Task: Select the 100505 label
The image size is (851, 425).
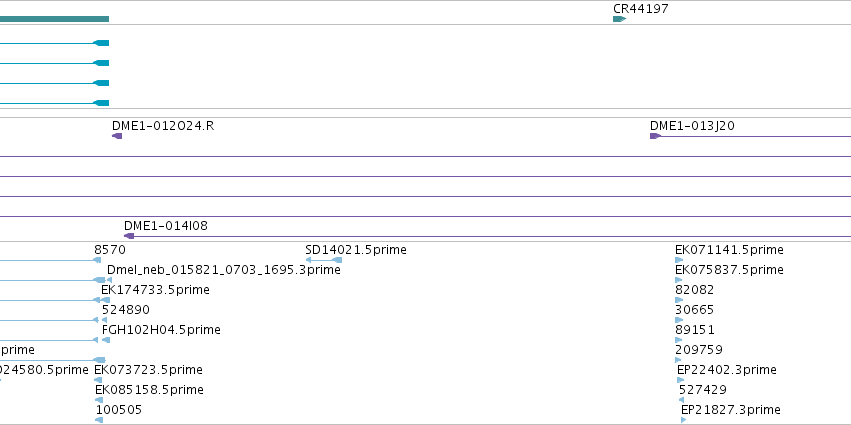Action: point(119,410)
